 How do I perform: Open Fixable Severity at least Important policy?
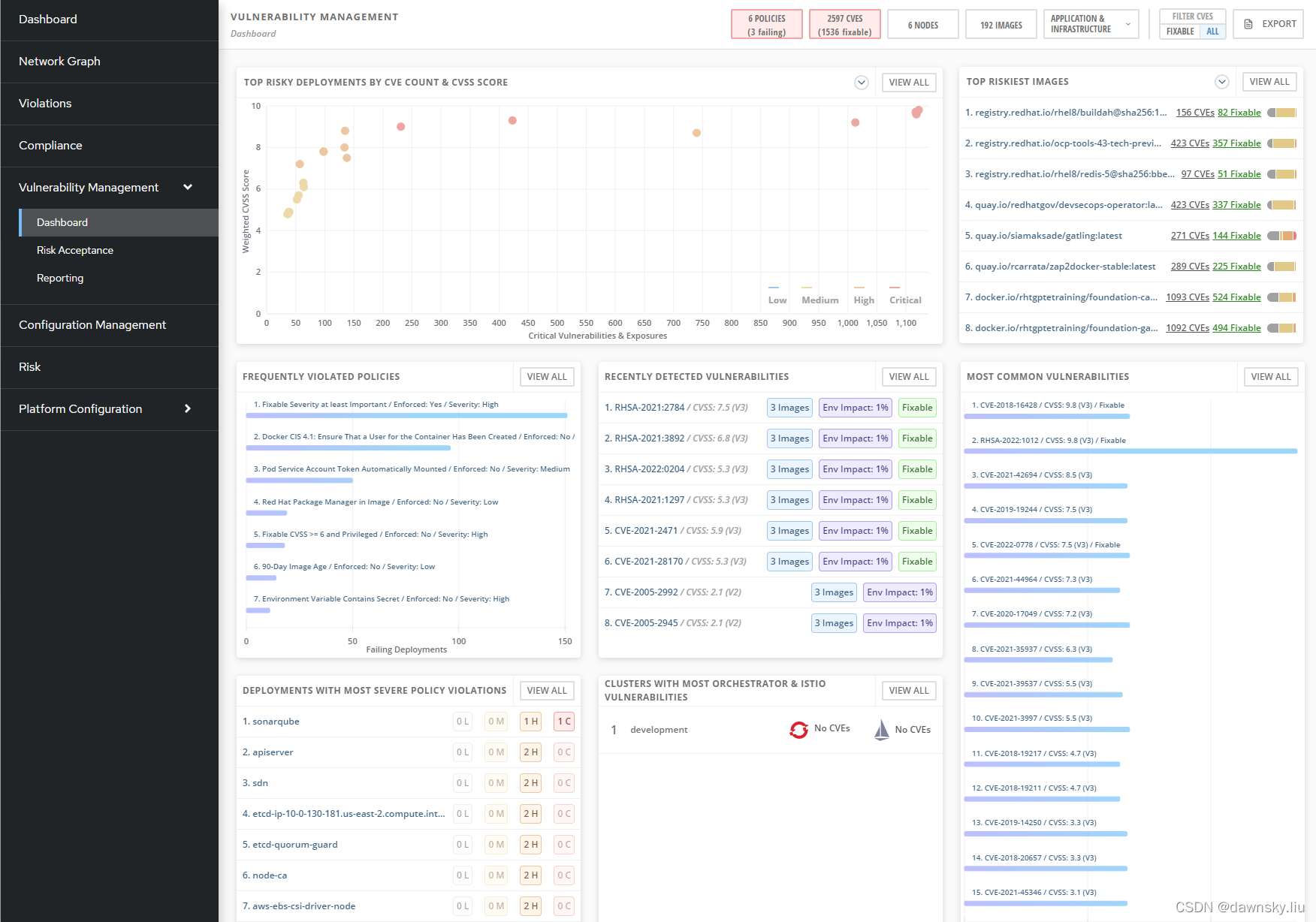(x=376, y=405)
